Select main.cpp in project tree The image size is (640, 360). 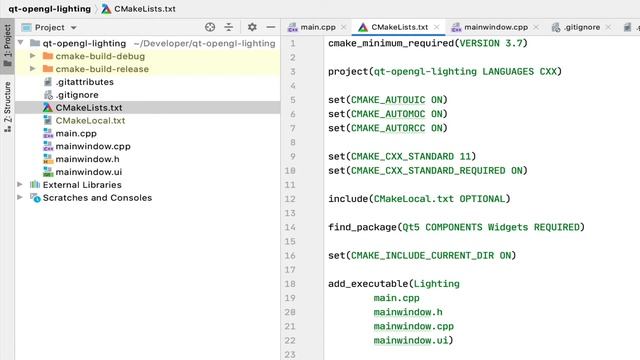coord(76,133)
